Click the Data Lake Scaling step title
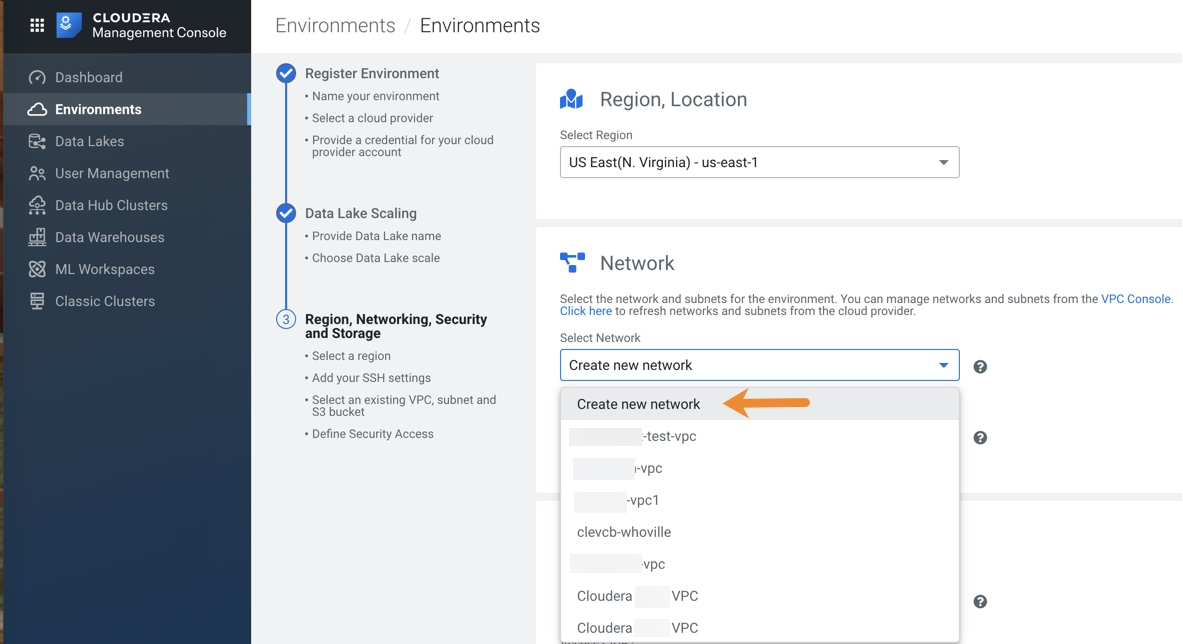 pyautogui.click(x=361, y=213)
